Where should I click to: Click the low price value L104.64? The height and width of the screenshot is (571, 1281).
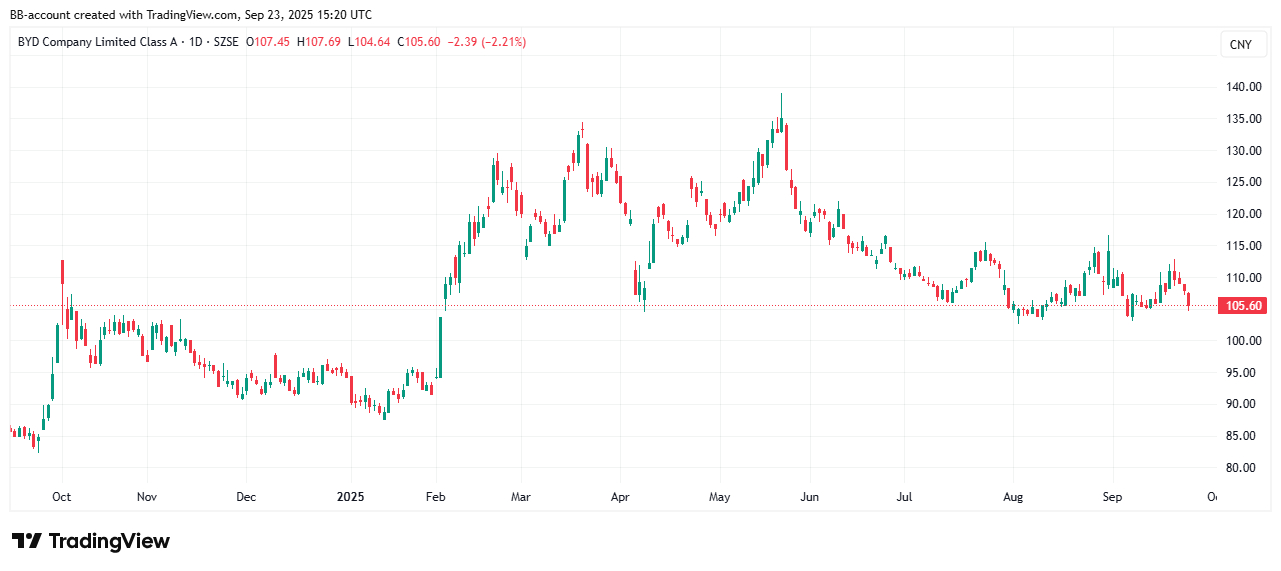pos(370,42)
